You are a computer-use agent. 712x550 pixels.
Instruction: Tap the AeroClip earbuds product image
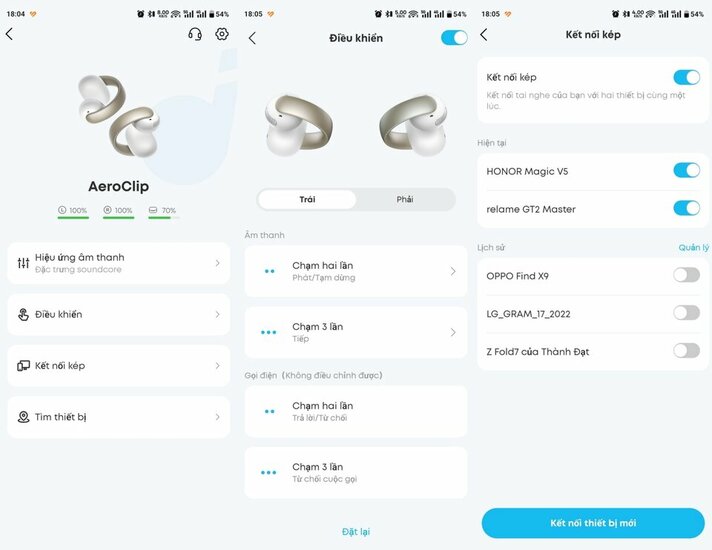click(119, 117)
